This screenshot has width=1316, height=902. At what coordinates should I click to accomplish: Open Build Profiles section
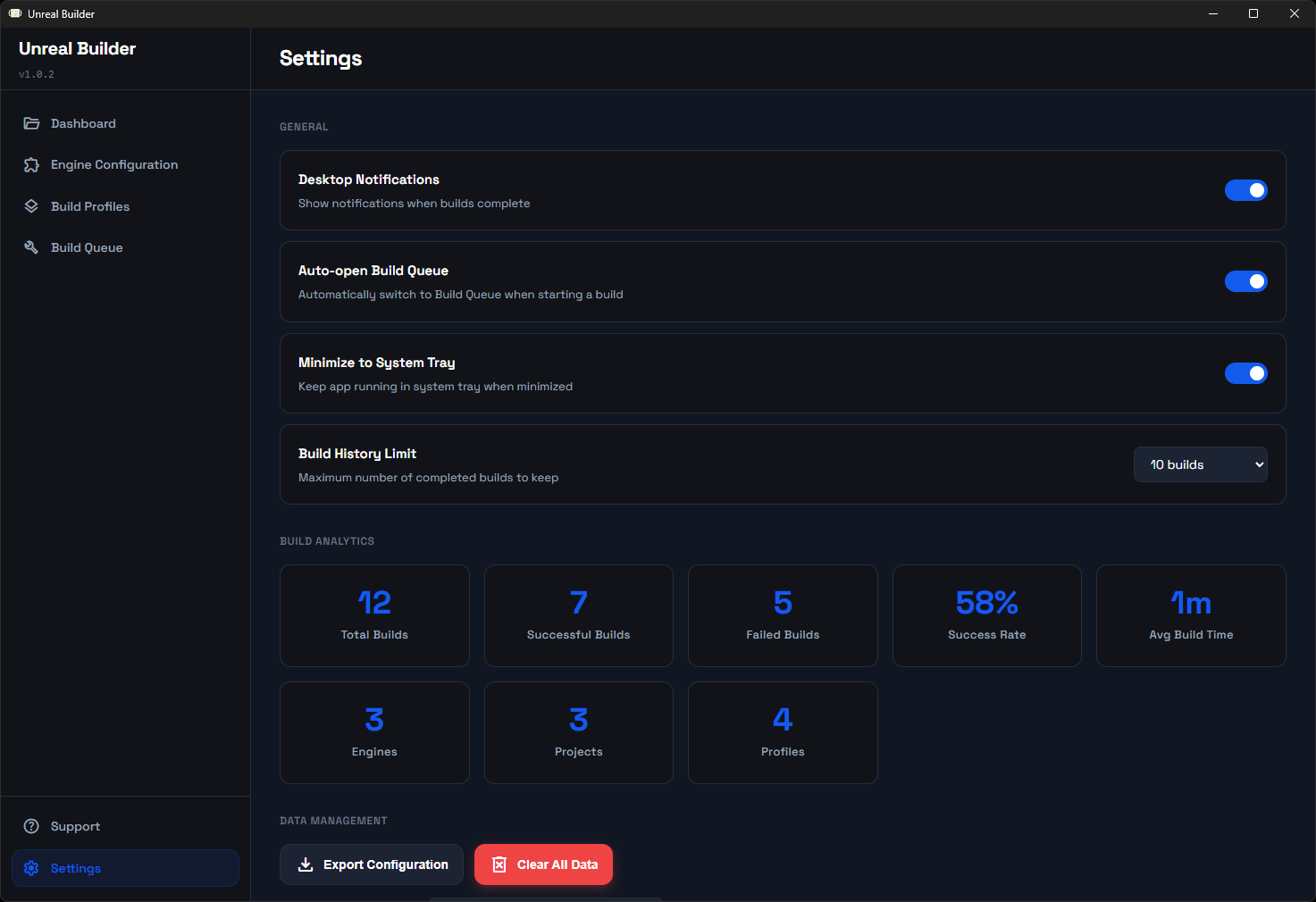[x=125, y=206]
